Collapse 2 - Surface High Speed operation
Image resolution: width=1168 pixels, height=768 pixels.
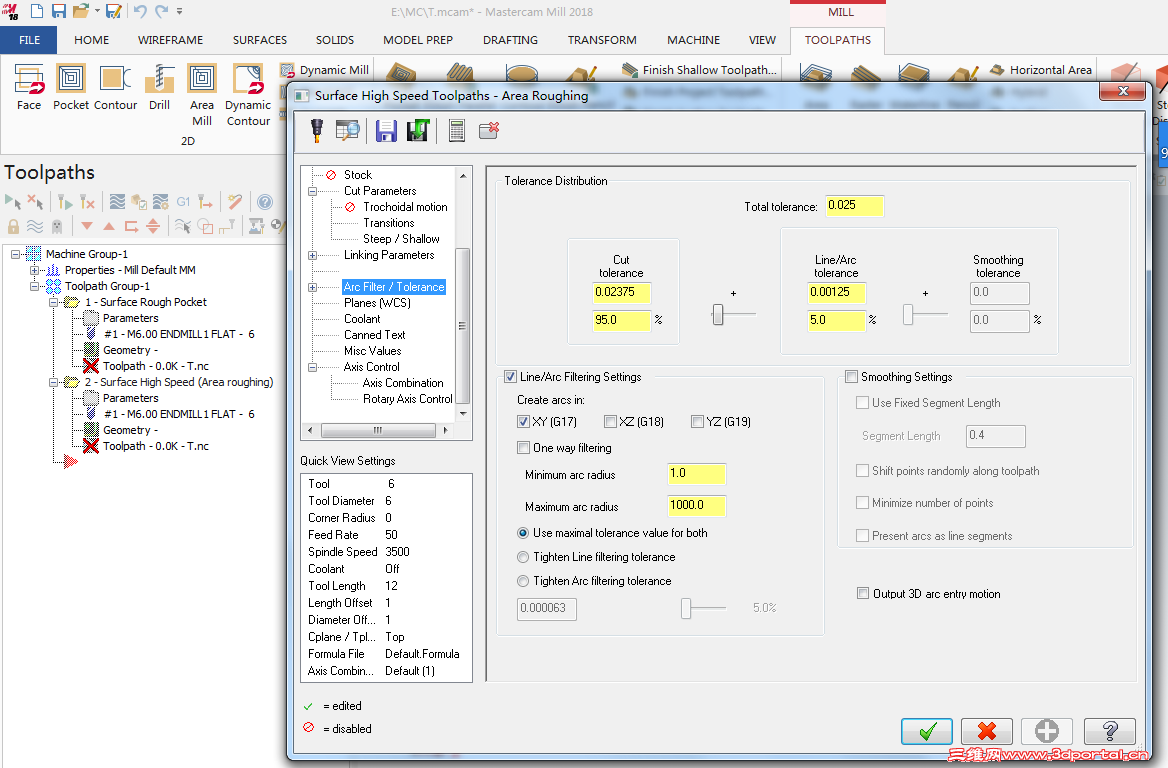[53, 382]
